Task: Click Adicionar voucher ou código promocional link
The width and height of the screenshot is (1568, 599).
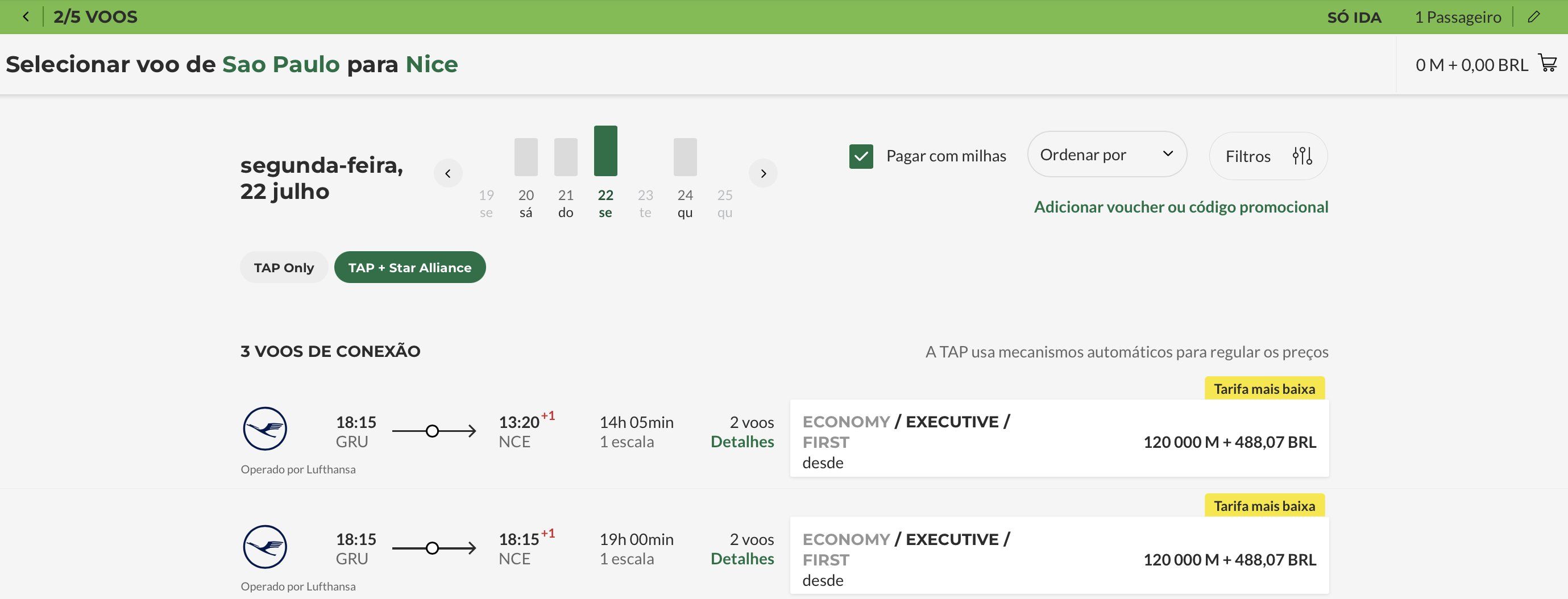Action: coord(1181,207)
